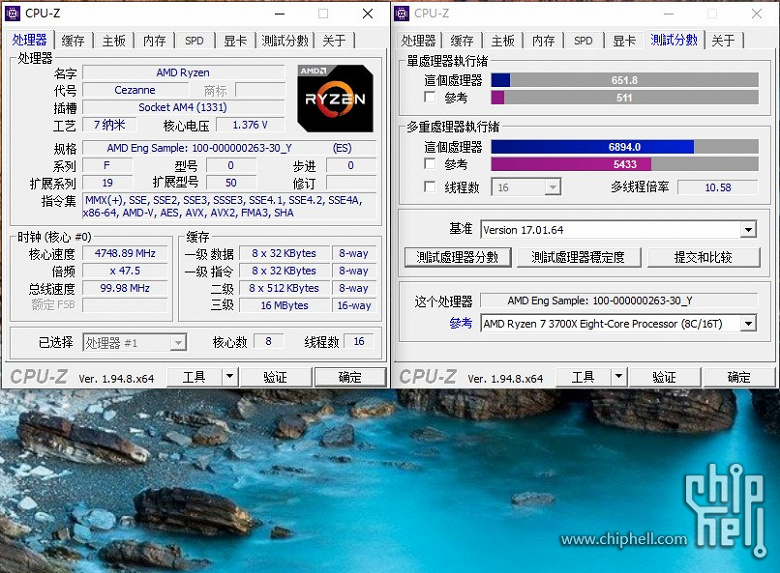Select the SPD tab in right window
Image resolution: width=780 pixels, height=573 pixels.
coord(584,40)
